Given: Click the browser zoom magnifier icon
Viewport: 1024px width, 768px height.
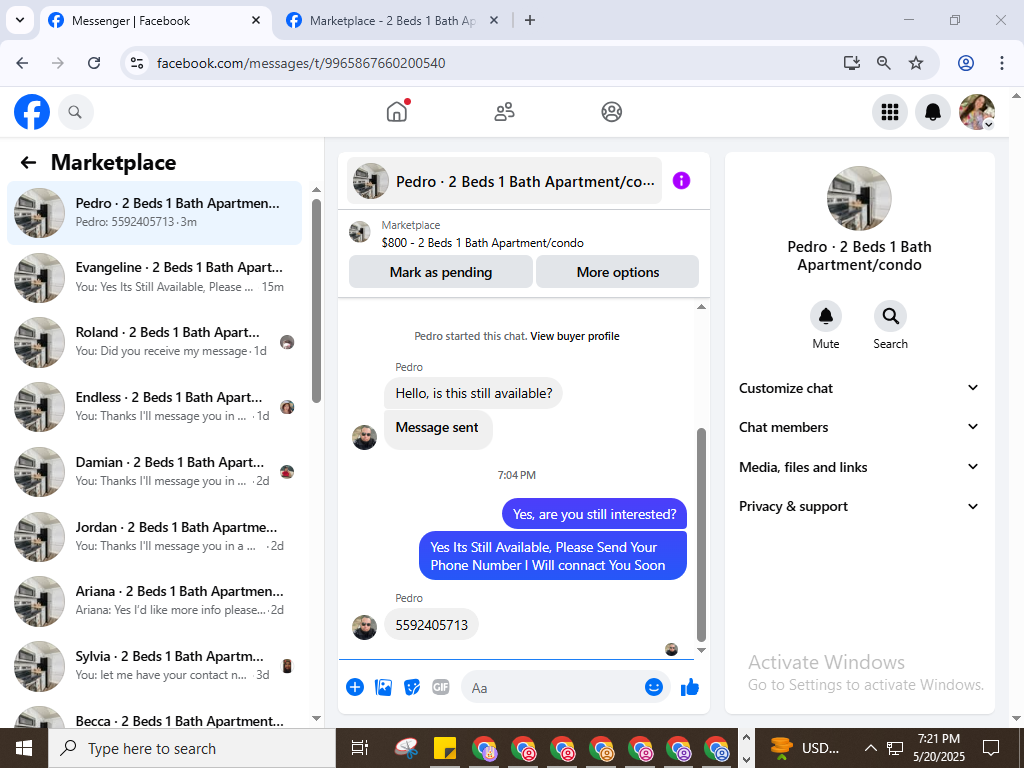Looking at the screenshot, I should click(884, 63).
